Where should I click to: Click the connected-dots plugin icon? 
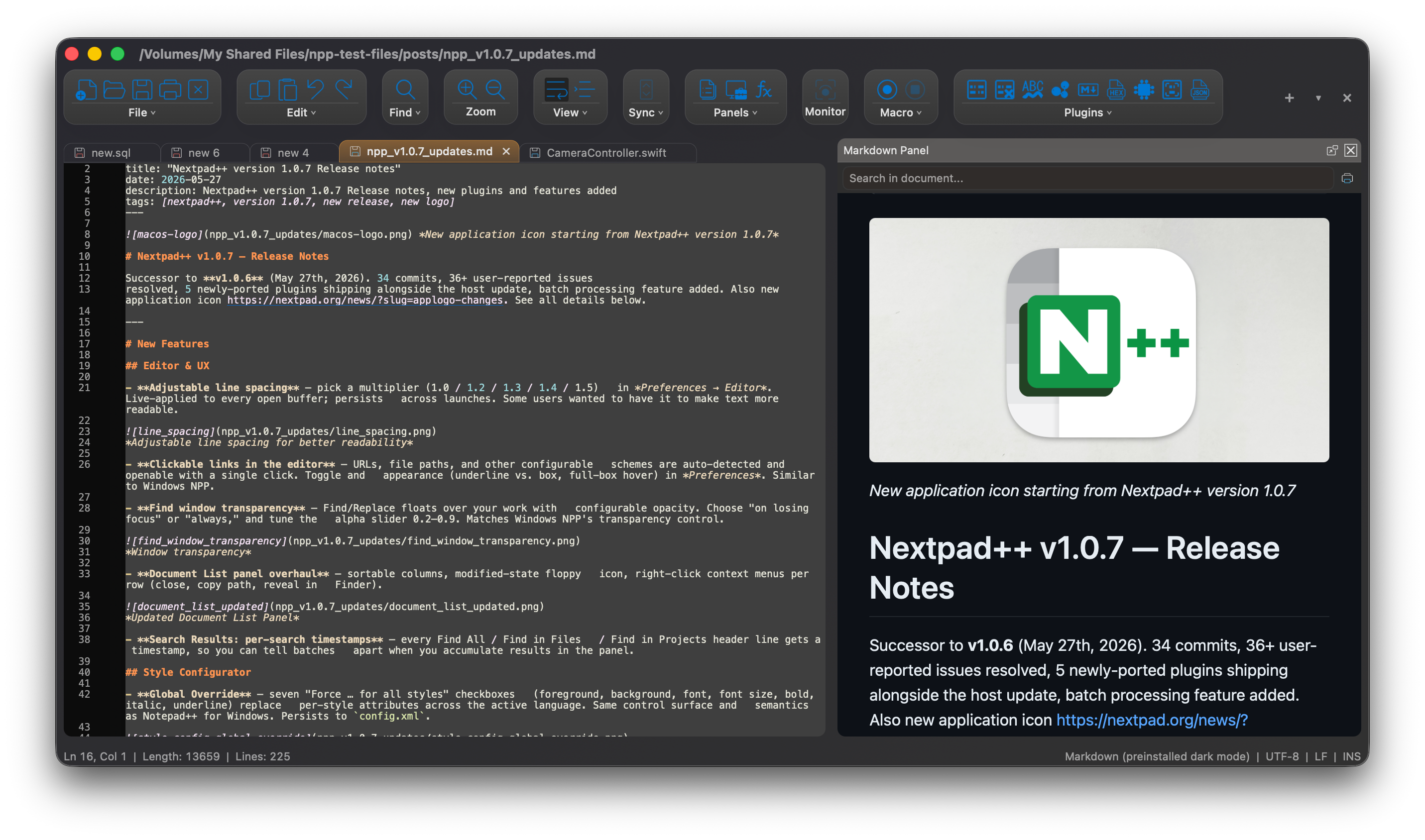click(1060, 90)
